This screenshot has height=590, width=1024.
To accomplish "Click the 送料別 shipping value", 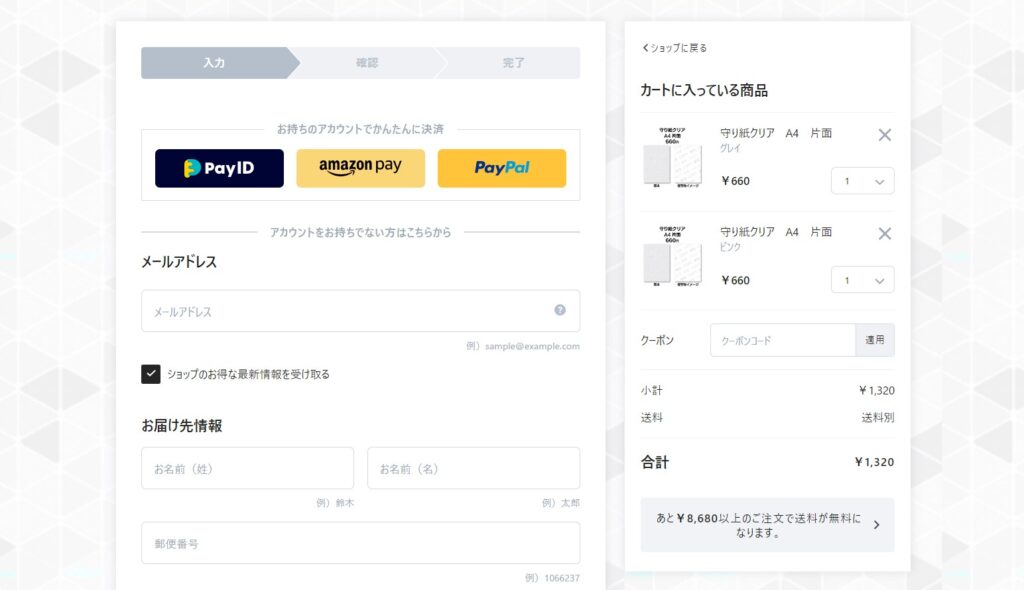I will 878,418.
